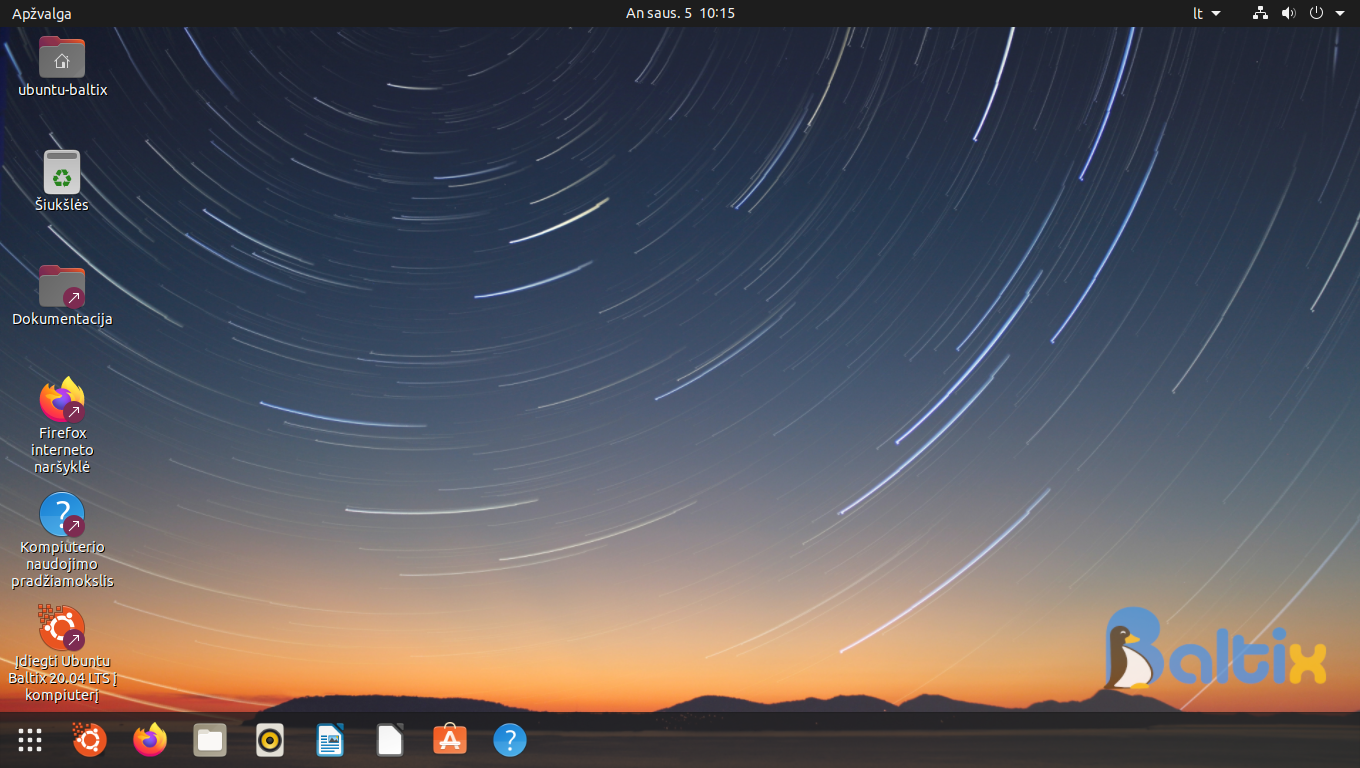Click the volume speaker icon in top bar
This screenshot has width=1360, height=768.
click(x=1288, y=14)
